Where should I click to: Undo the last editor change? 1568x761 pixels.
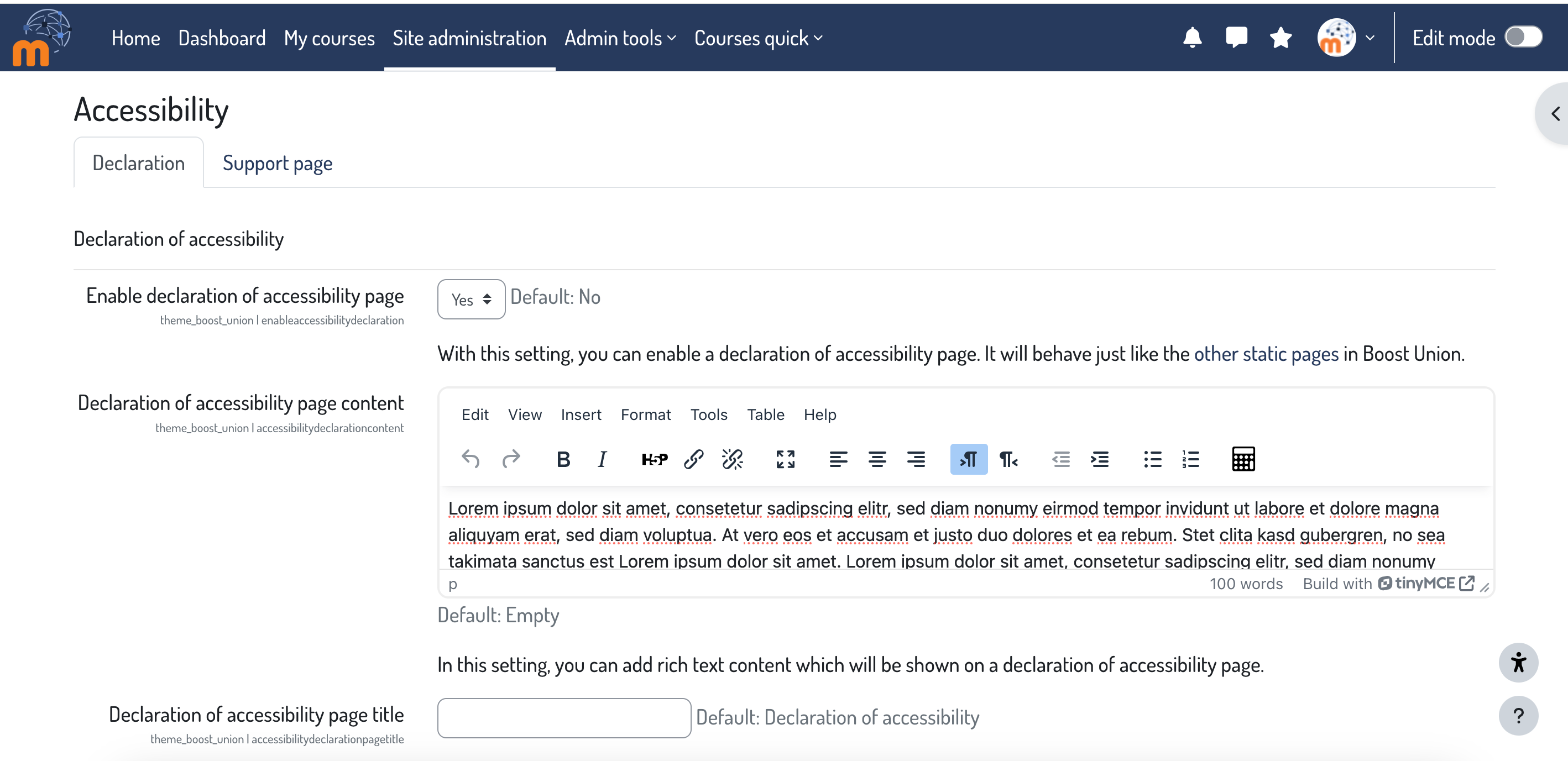[471, 459]
